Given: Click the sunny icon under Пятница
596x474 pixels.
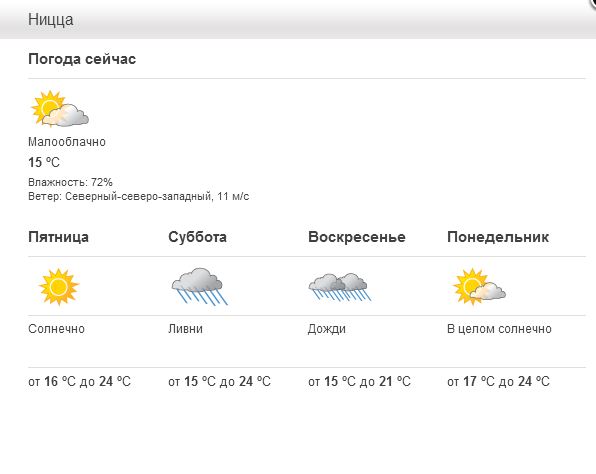Looking at the screenshot, I should click(x=59, y=287).
